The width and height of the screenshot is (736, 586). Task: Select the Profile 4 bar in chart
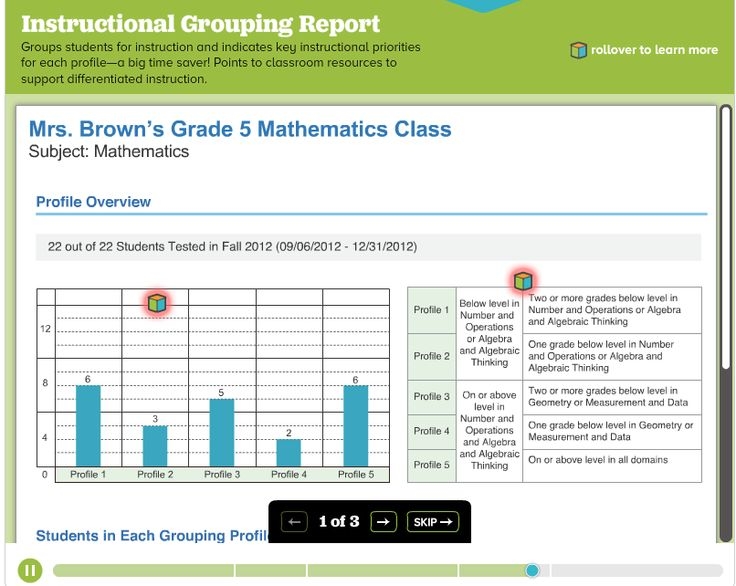pos(288,453)
